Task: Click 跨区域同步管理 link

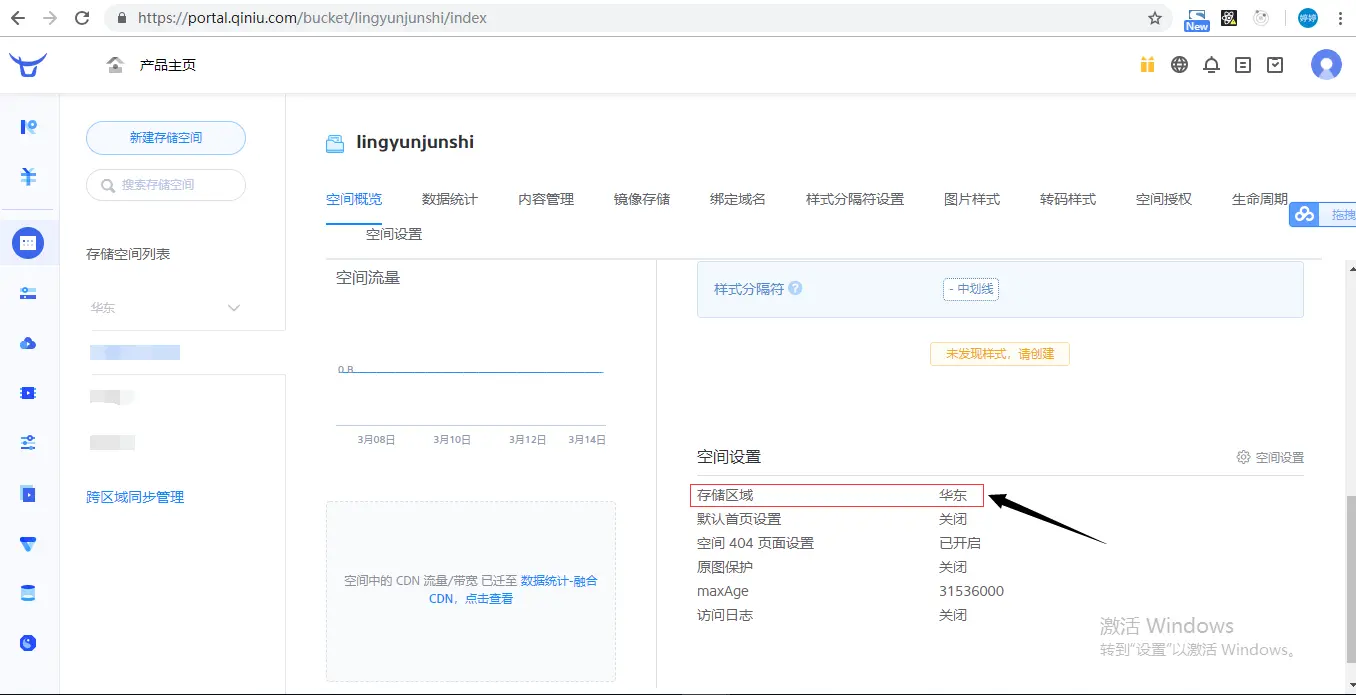Action: (135, 497)
